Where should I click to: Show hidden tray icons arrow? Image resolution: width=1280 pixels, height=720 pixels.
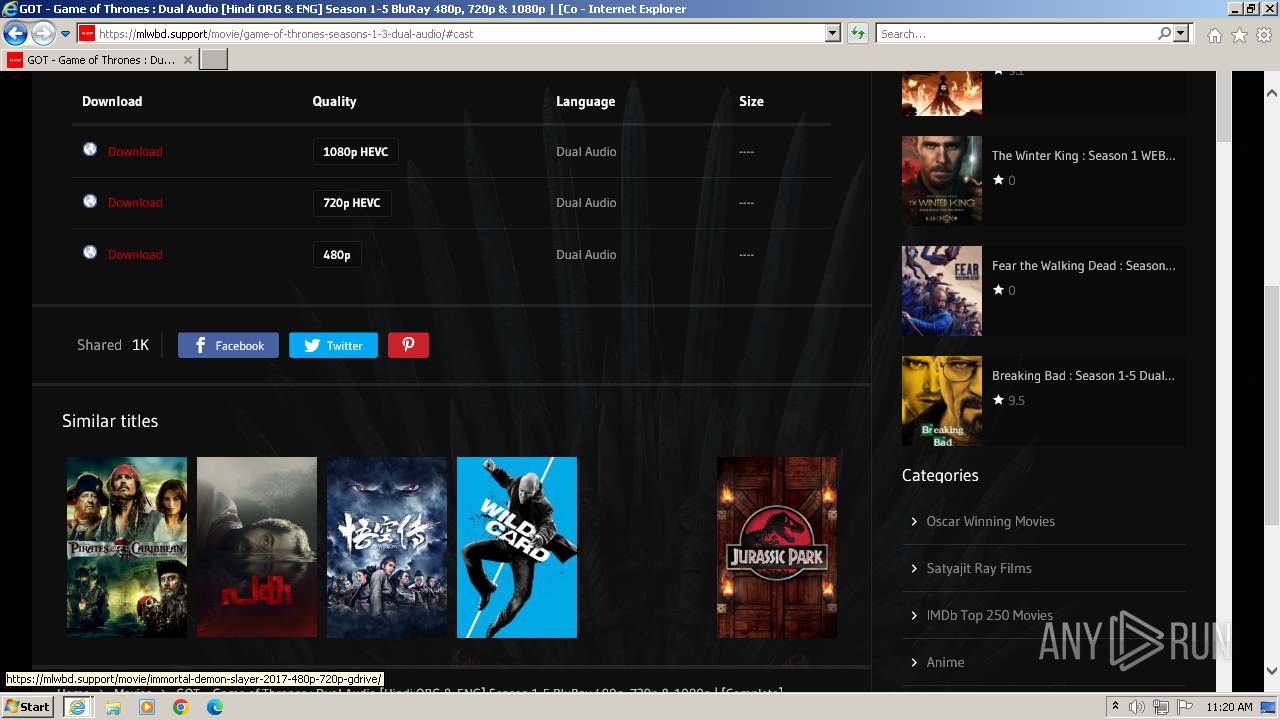[x=1115, y=707]
